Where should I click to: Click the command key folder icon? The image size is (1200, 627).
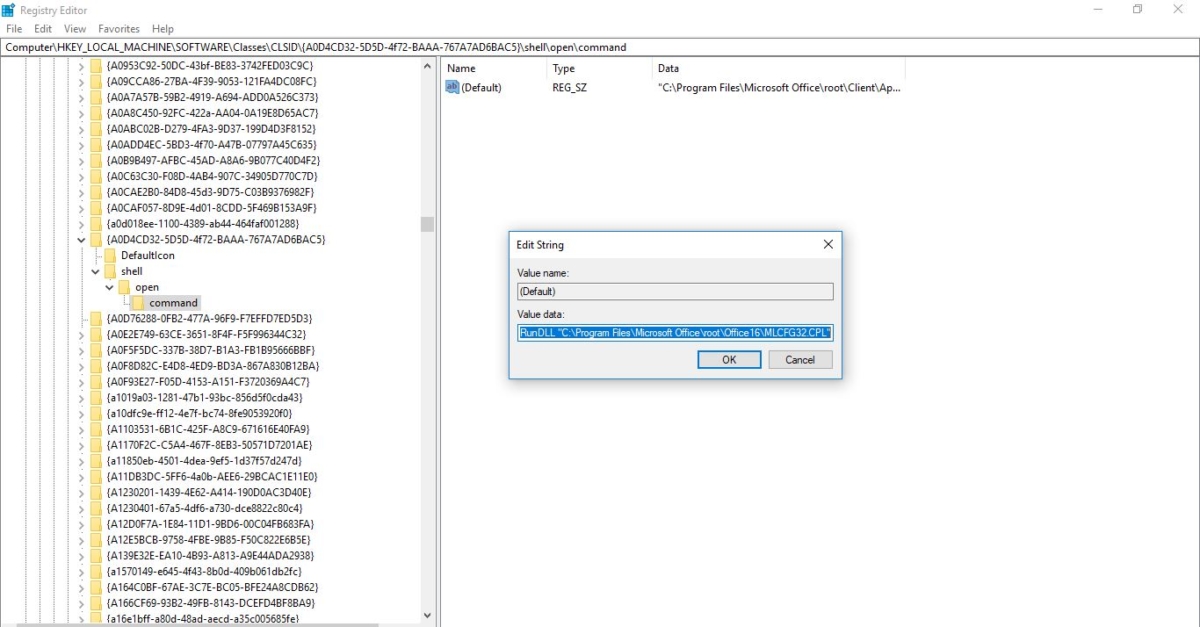(x=135, y=302)
